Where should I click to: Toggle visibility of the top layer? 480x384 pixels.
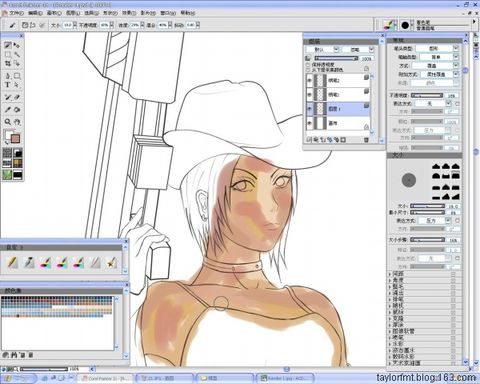310,80
